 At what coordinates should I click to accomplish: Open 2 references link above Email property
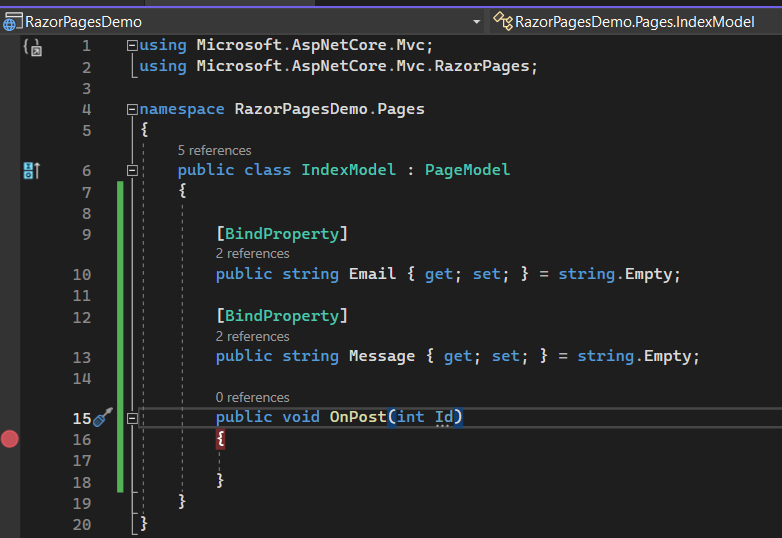252,254
